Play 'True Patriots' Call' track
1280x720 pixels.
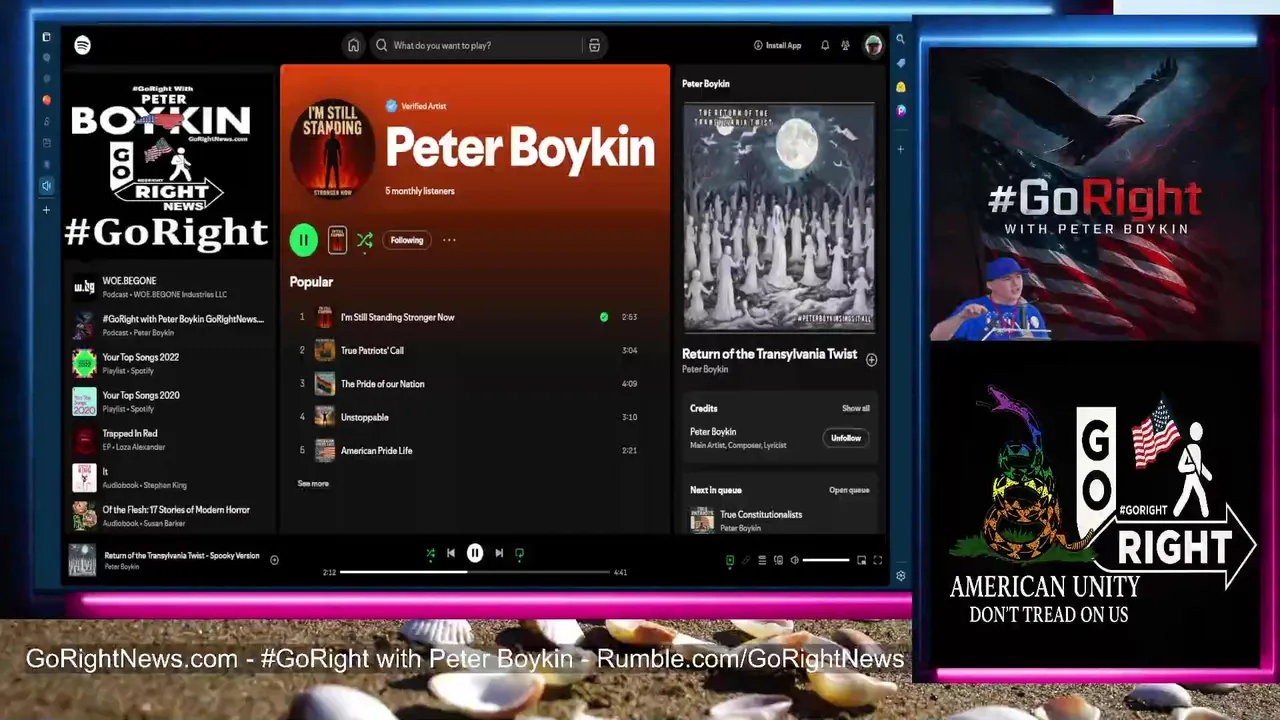pyautogui.click(x=372, y=351)
